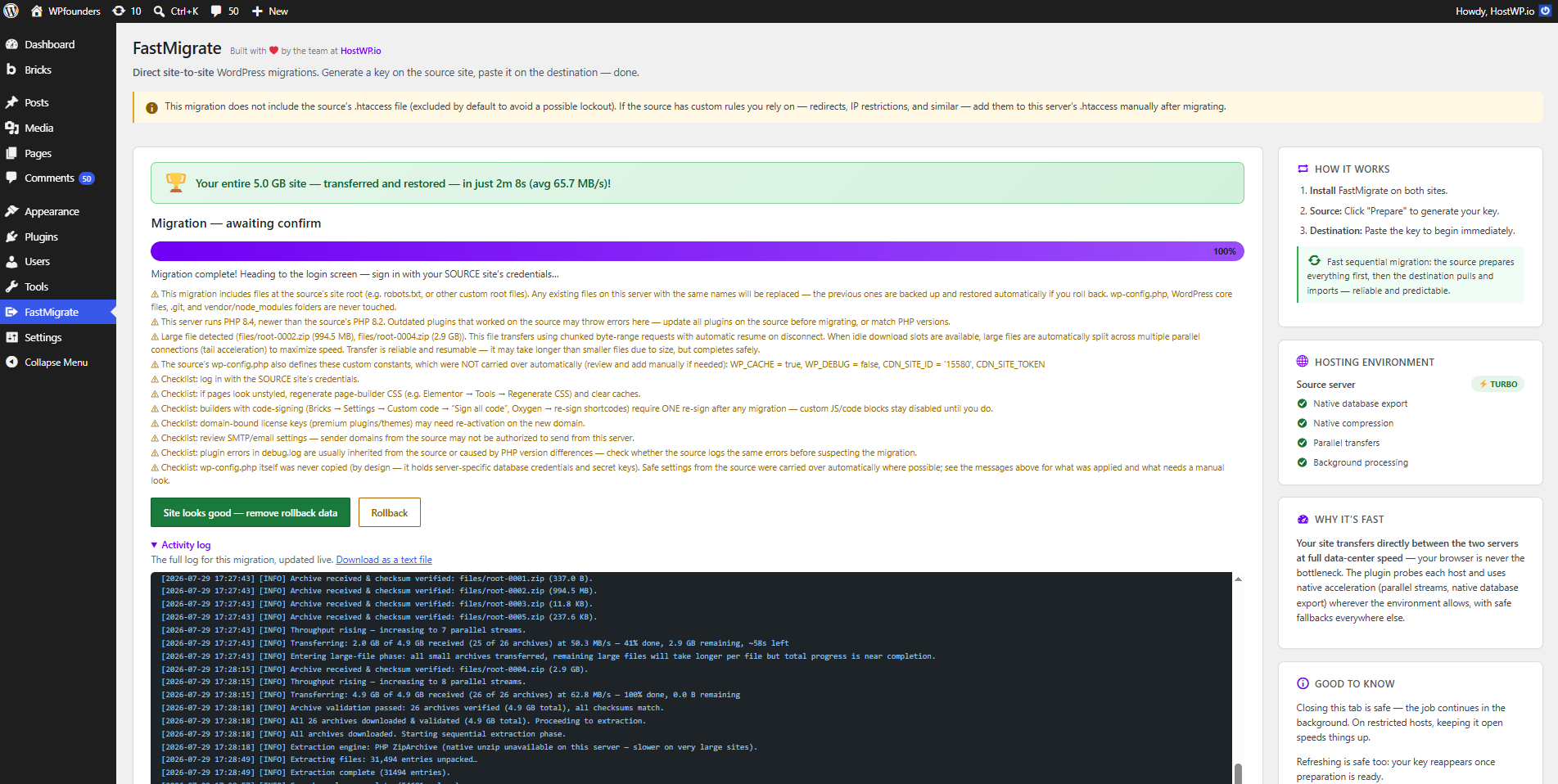Click the Comments count badge 50 in sidebar
This screenshot has height=784, width=1558.
coord(87,178)
